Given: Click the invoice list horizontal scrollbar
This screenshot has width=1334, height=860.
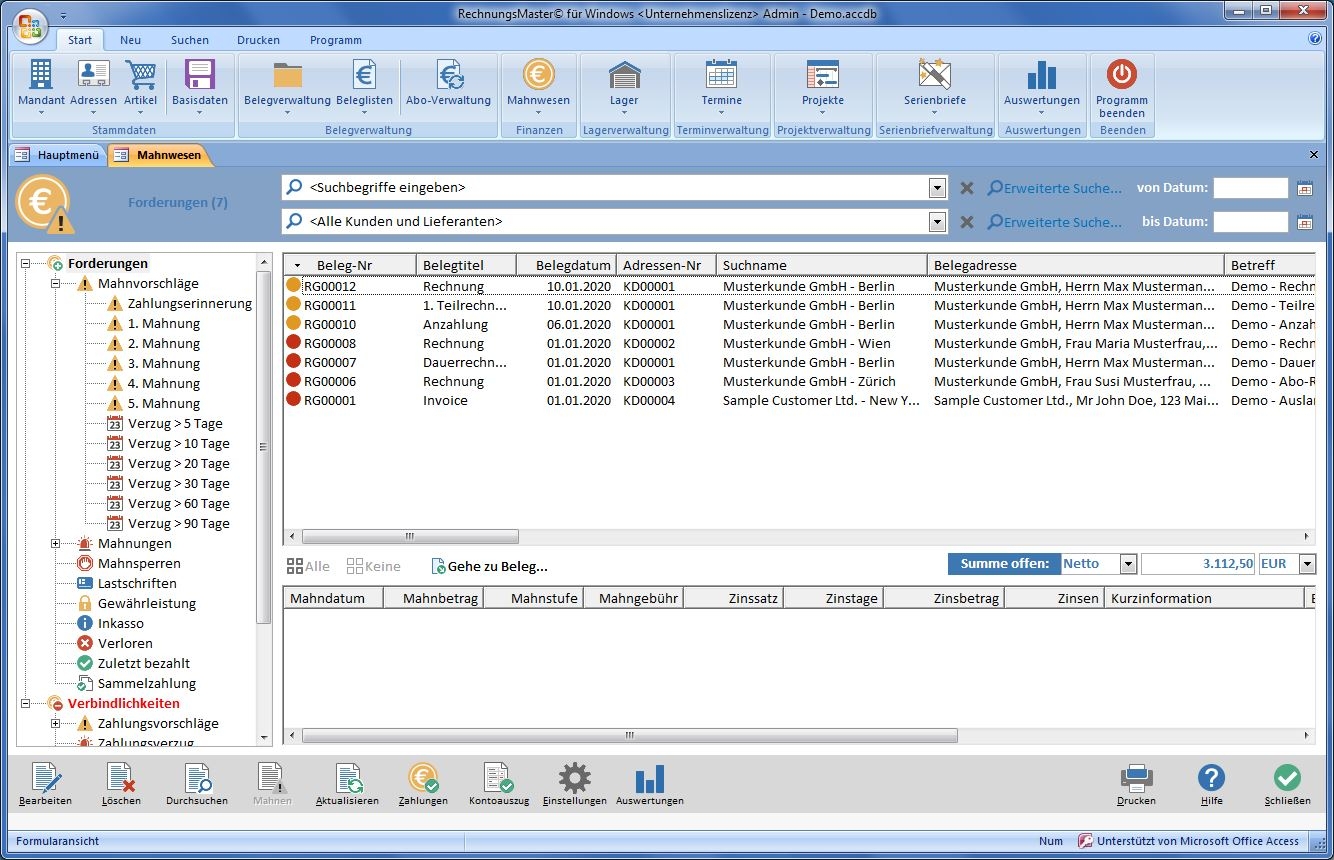Looking at the screenshot, I should tap(410, 537).
